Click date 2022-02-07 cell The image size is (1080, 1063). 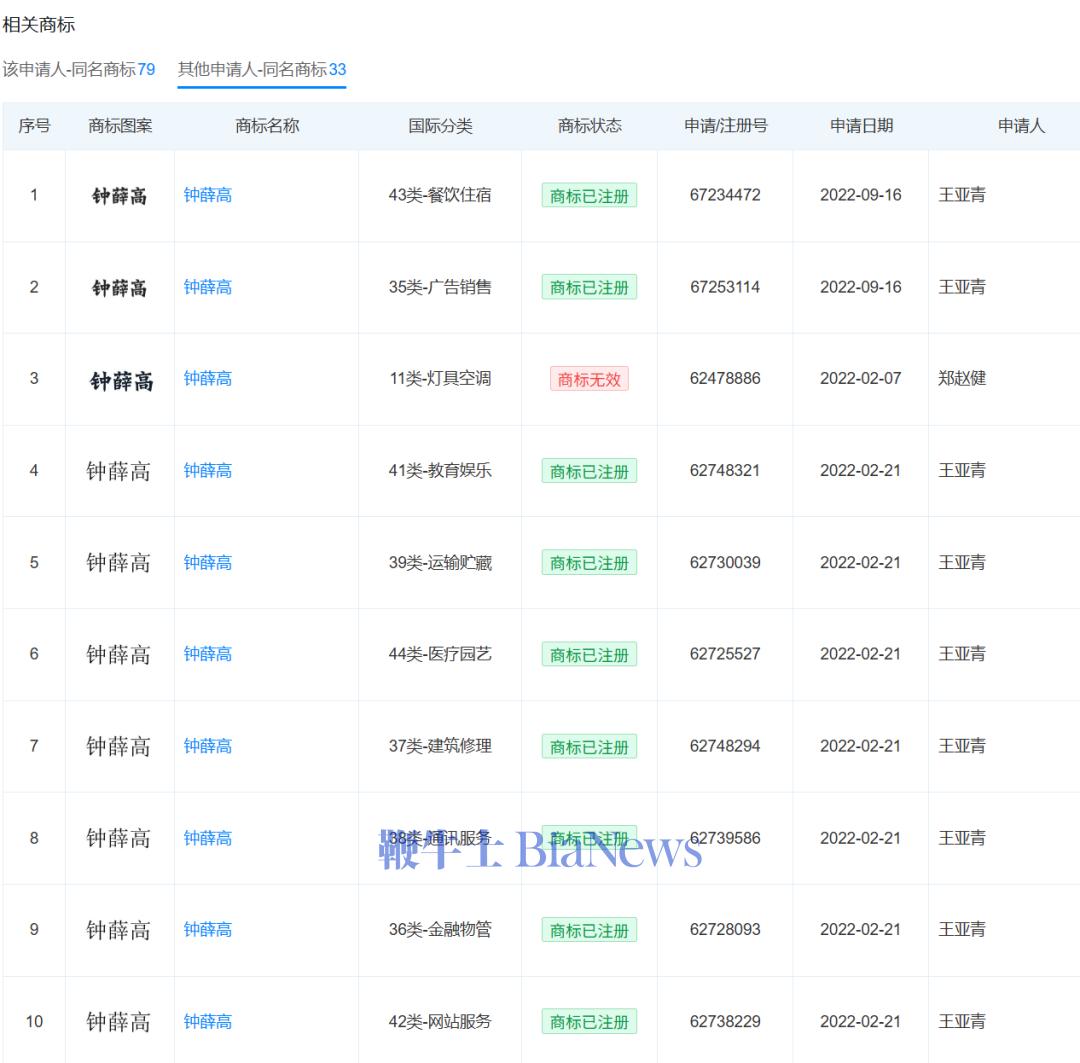coord(860,378)
